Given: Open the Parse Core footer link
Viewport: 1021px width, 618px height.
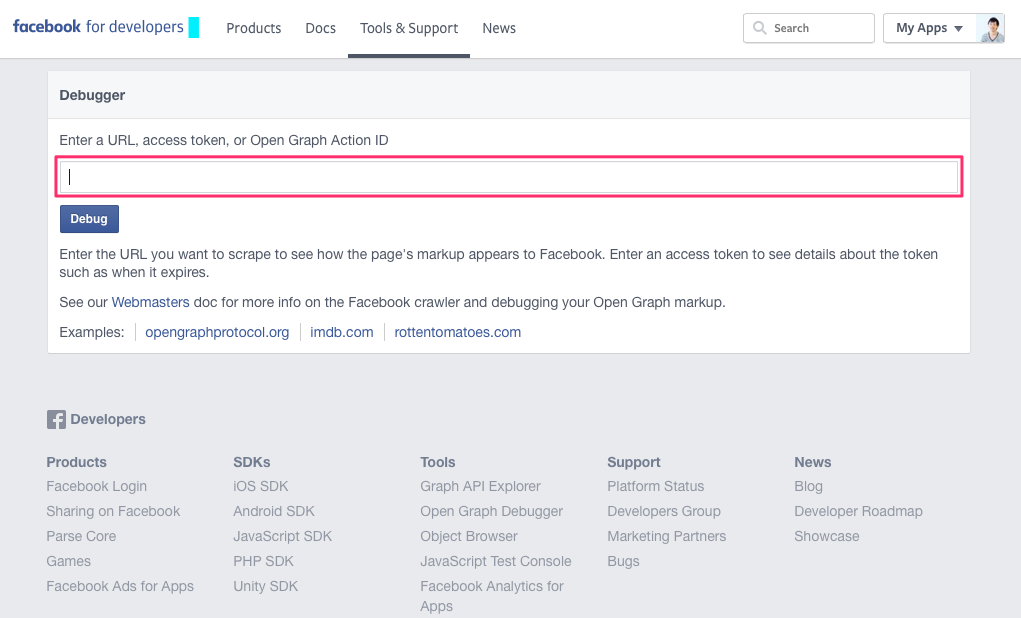Looking at the screenshot, I should click(x=81, y=537).
